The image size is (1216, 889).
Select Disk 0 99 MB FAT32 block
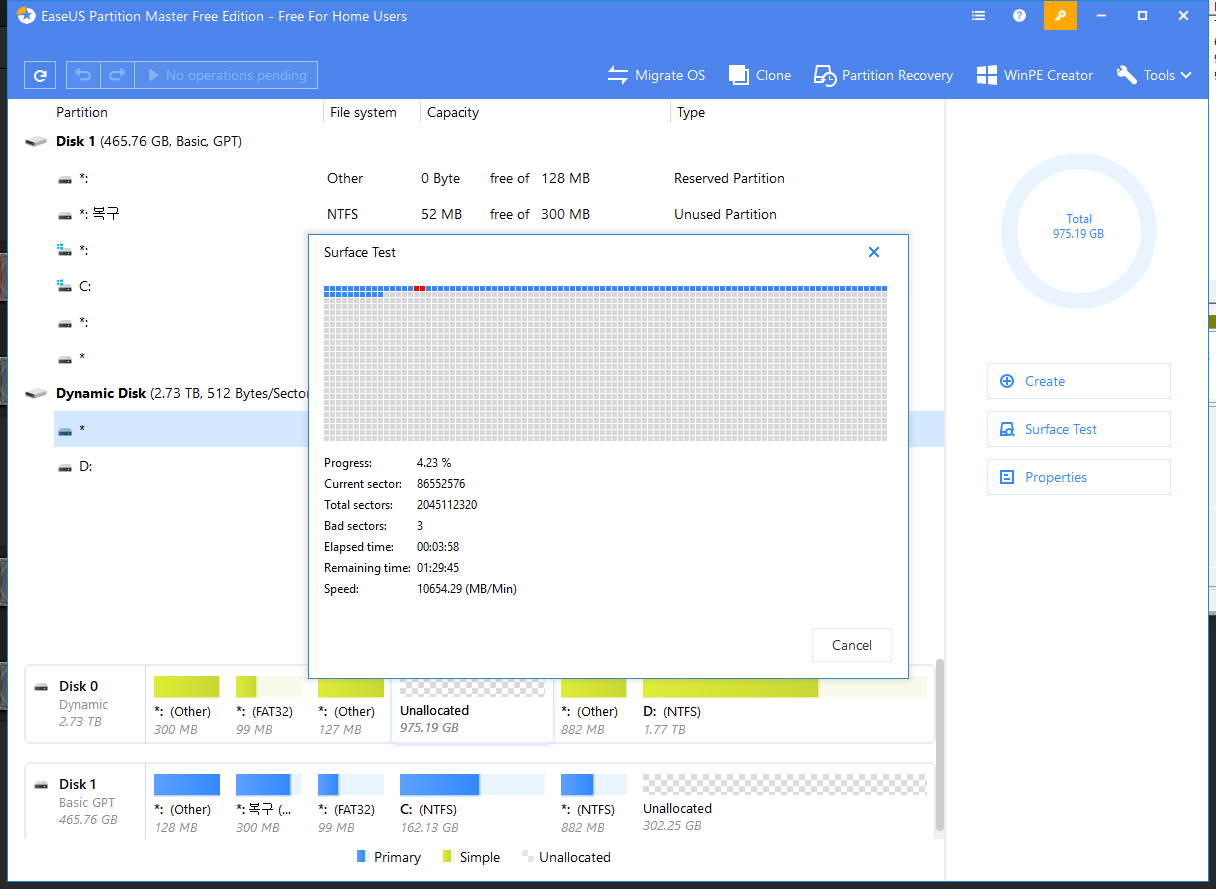(x=268, y=706)
